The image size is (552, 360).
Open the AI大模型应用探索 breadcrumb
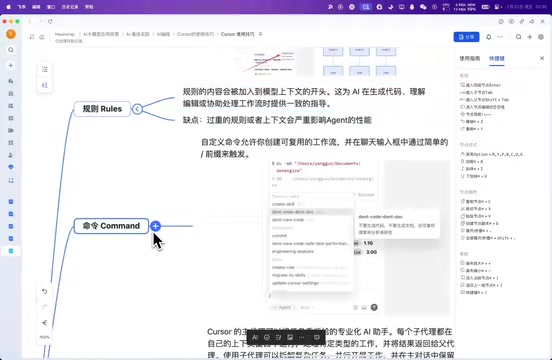[x=101, y=34]
